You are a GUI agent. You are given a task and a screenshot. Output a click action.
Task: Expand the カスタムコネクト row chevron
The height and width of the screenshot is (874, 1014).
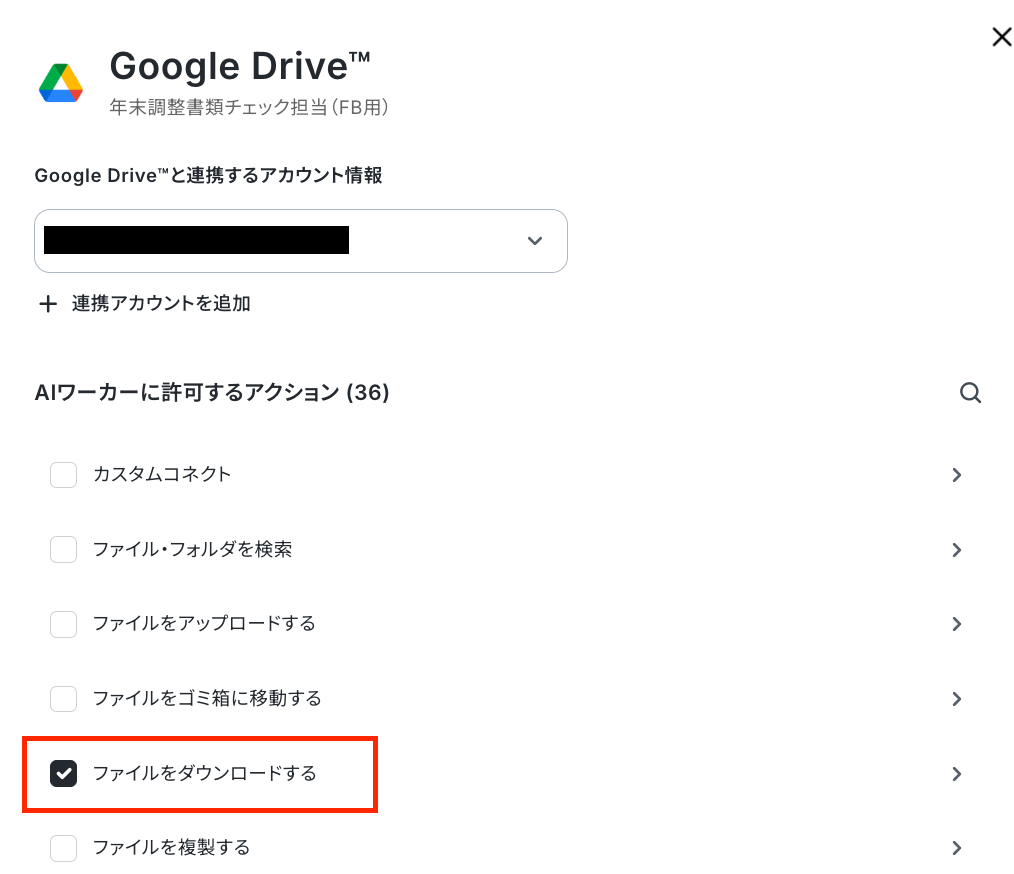(957, 475)
